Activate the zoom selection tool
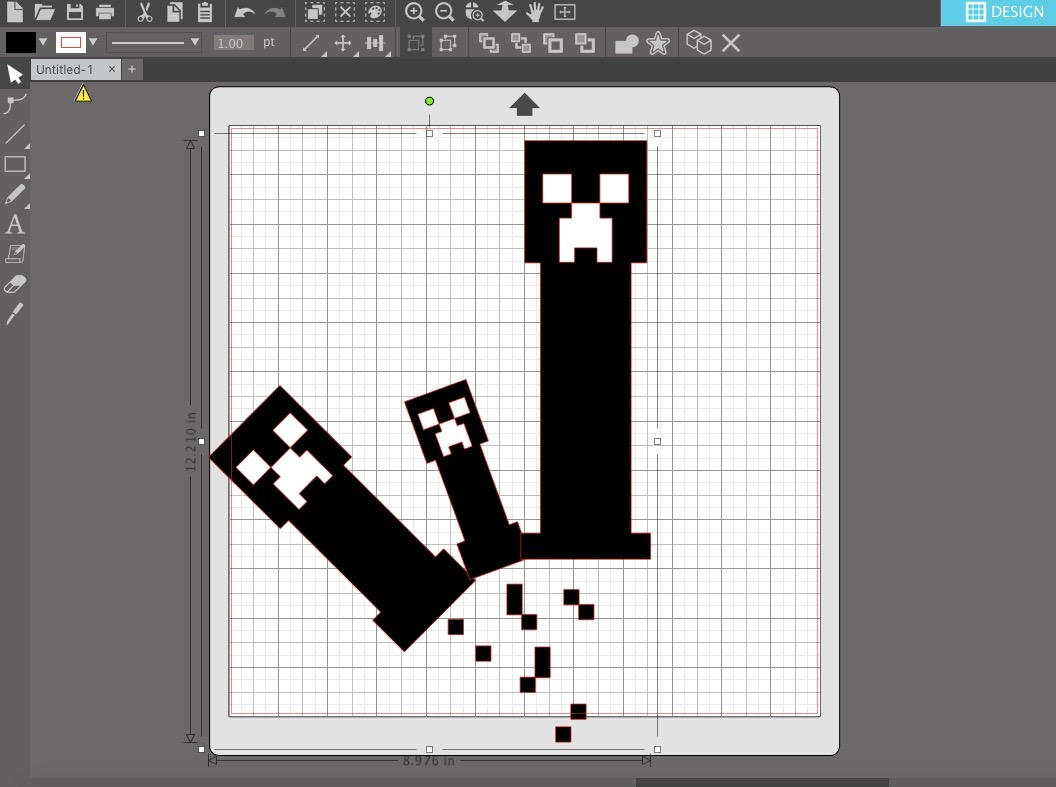 [x=475, y=11]
